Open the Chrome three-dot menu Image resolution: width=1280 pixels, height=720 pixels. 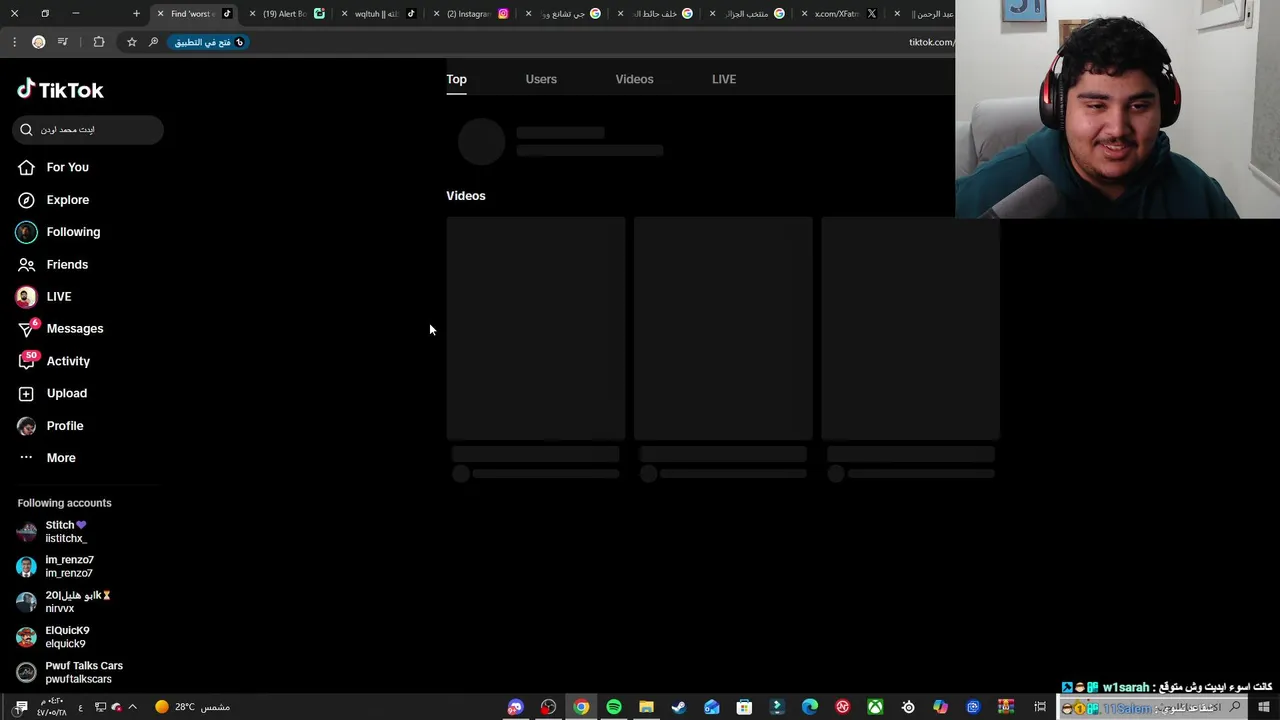(14, 42)
